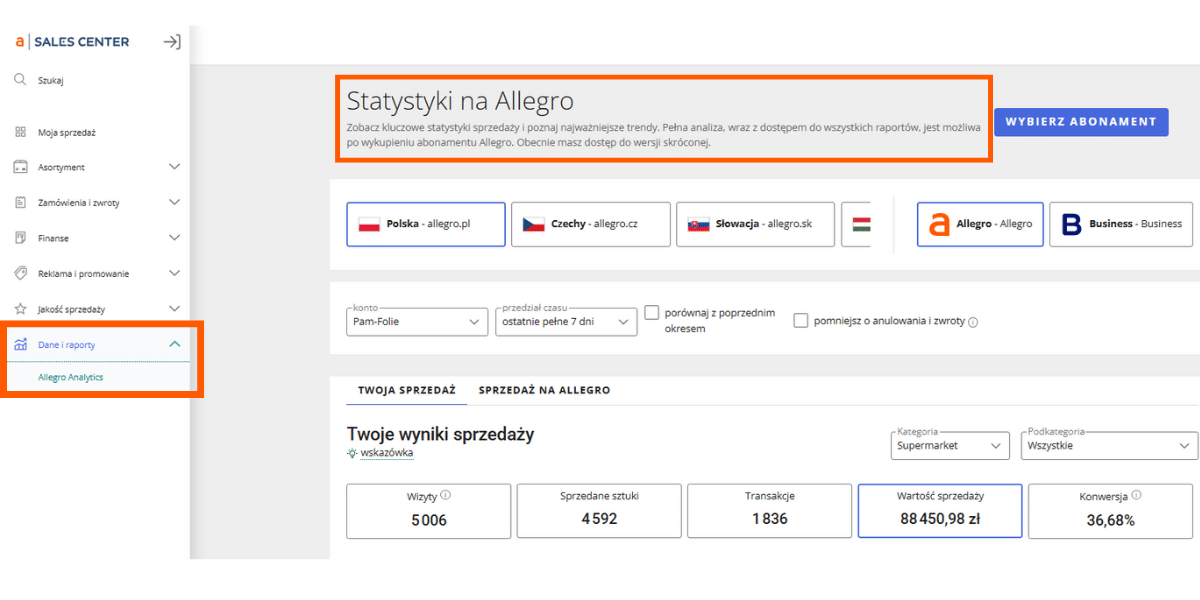Collapse sidebar with the arrow icon

(x=172, y=42)
